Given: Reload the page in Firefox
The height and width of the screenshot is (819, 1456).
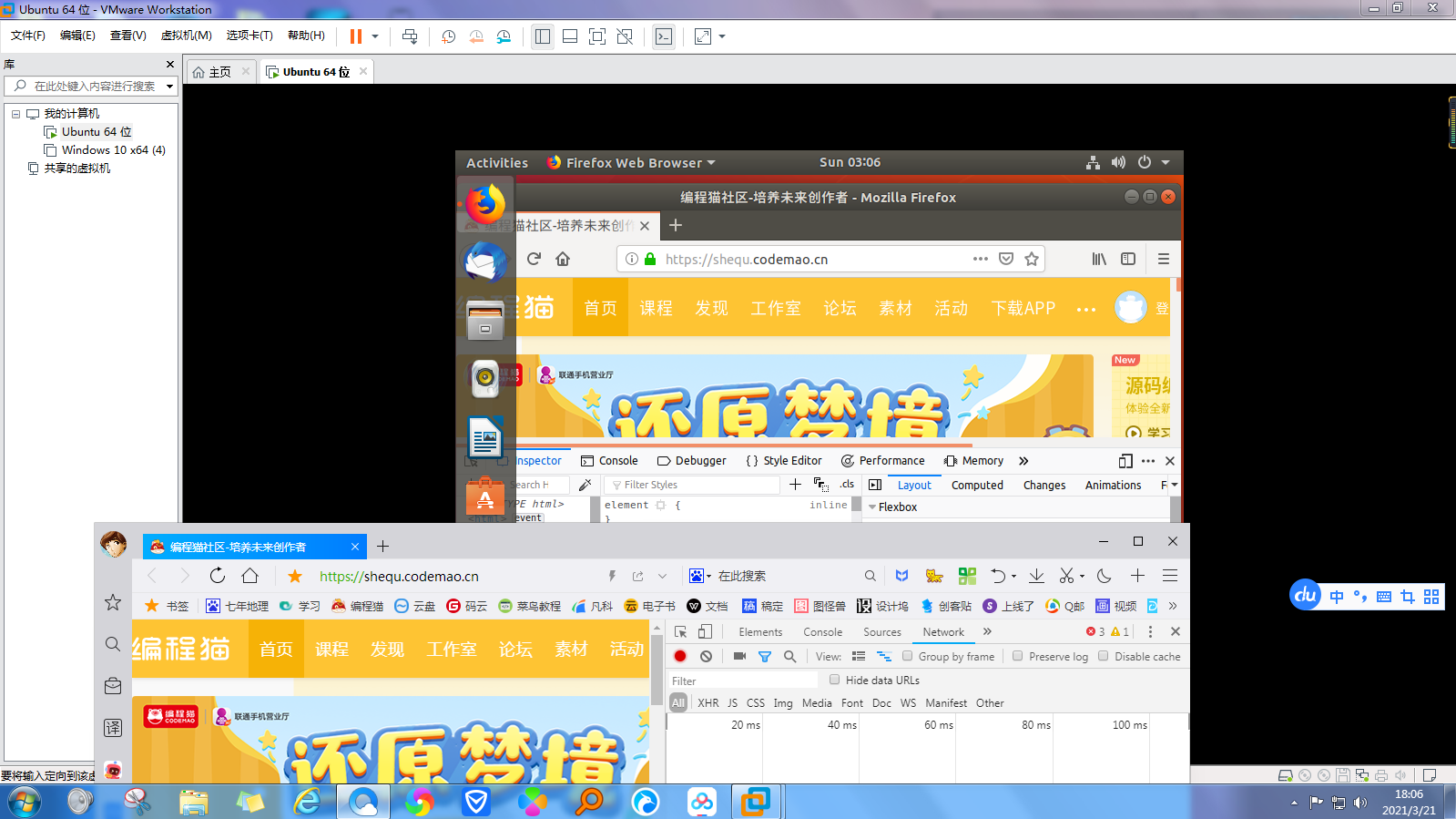Looking at the screenshot, I should [535, 259].
